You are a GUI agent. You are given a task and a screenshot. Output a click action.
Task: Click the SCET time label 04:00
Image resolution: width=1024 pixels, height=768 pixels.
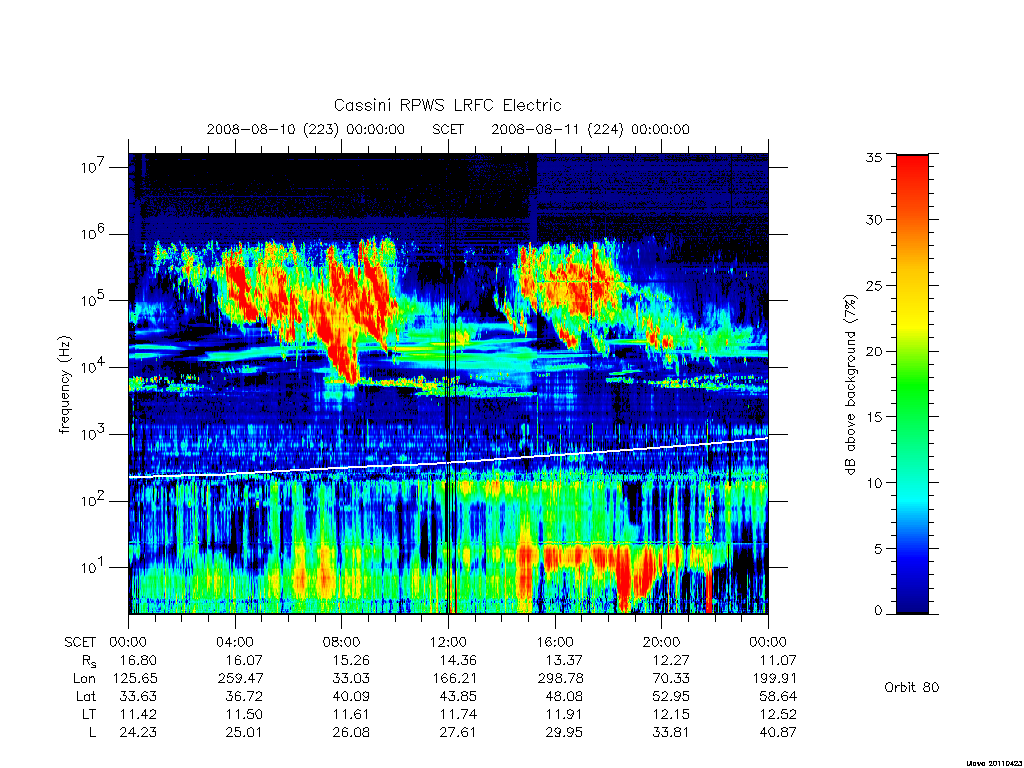click(235, 642)
